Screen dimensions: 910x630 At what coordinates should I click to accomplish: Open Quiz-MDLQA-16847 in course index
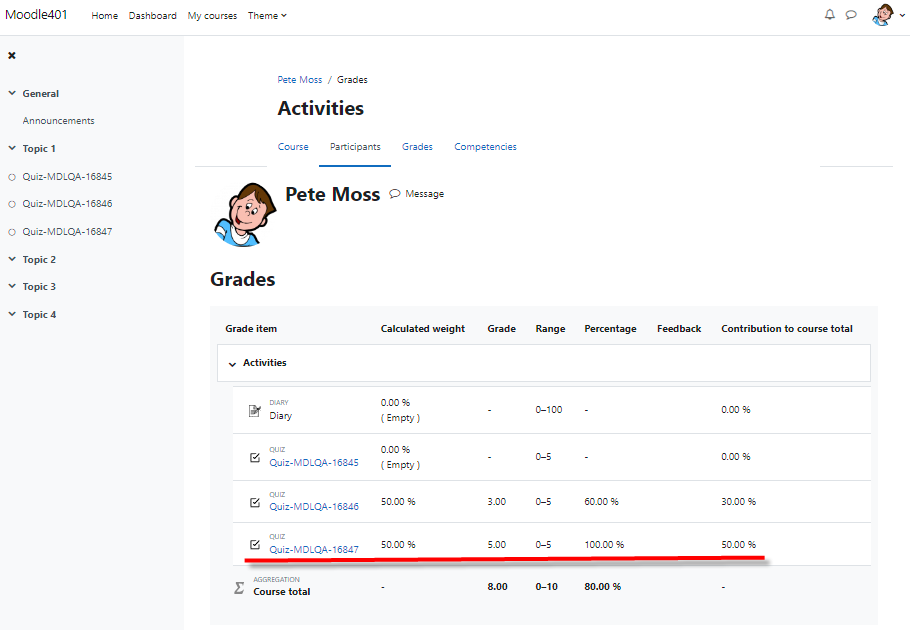67,231
